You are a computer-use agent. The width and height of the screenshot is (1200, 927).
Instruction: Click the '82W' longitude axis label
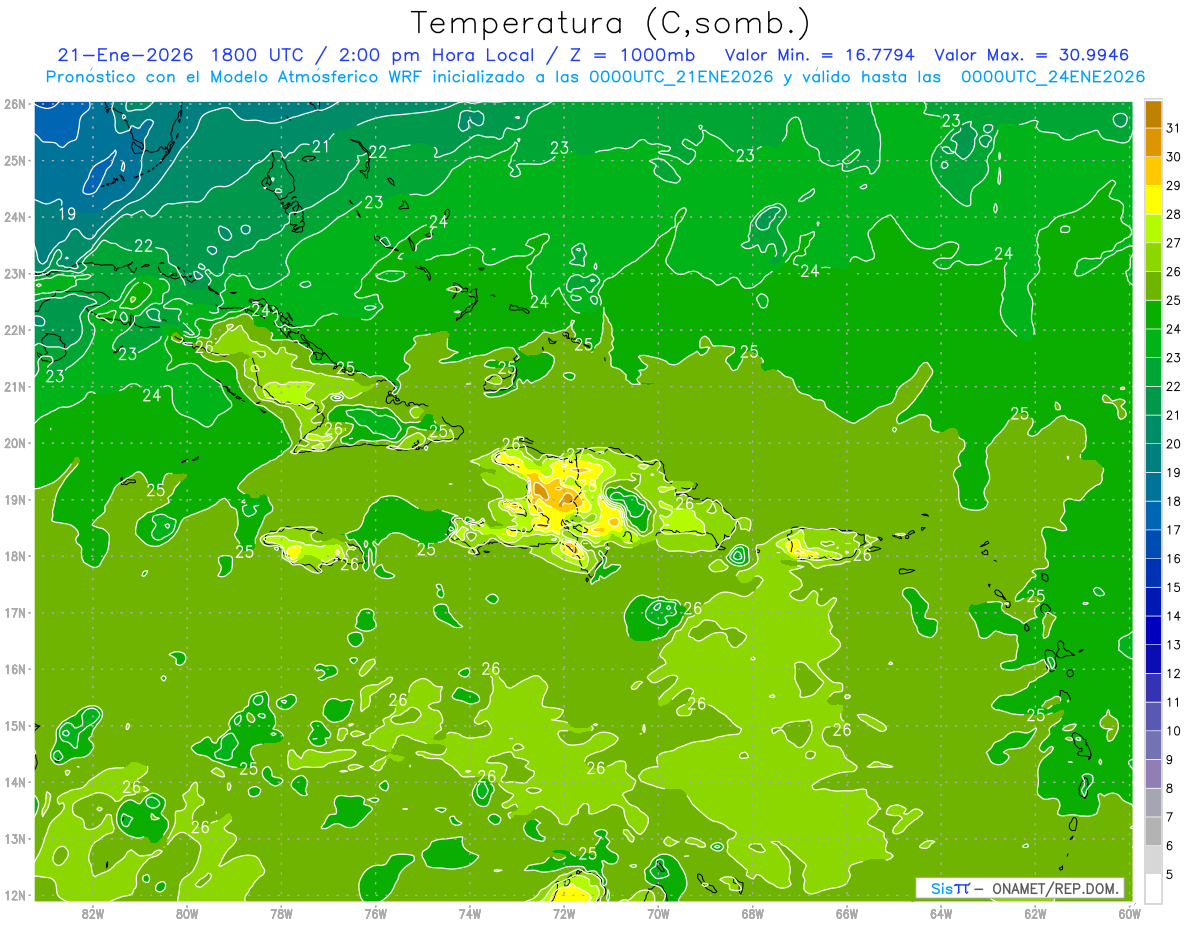pyautogui.click(x=92, y=913)
